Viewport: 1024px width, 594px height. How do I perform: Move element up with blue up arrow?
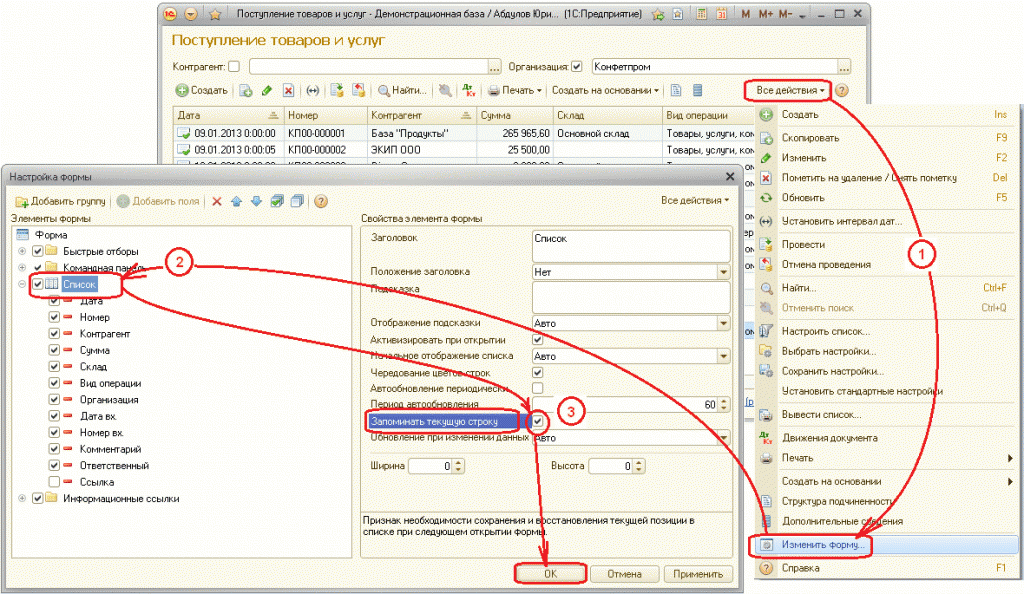pos(237,201)
